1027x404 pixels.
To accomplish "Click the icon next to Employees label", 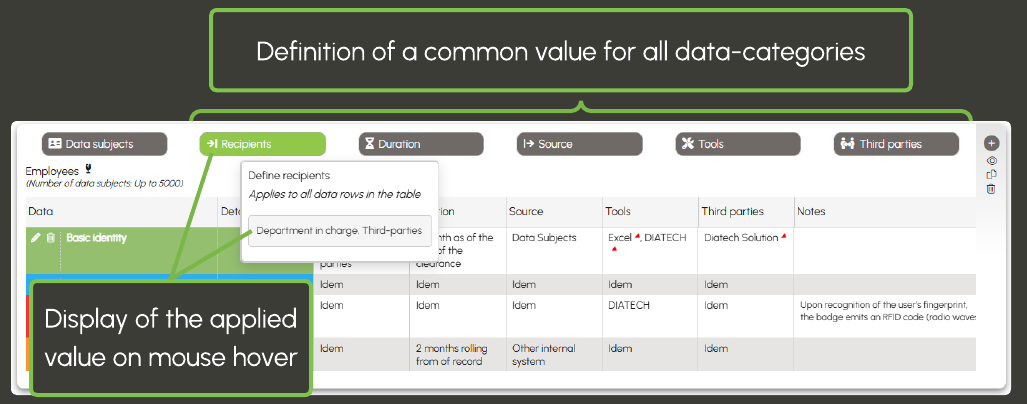I will tap(89, 169).
